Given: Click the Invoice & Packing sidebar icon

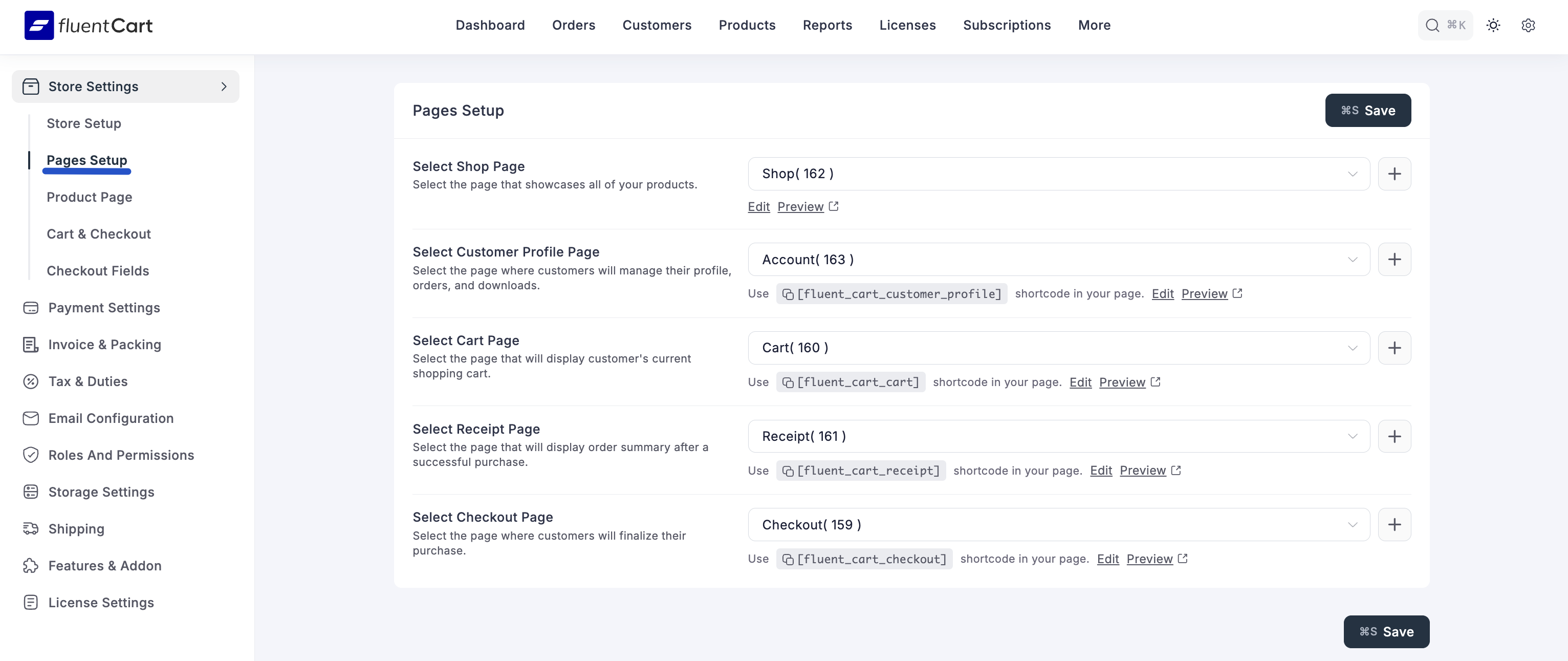Looking at the screenshot, I should click(31, 344).
